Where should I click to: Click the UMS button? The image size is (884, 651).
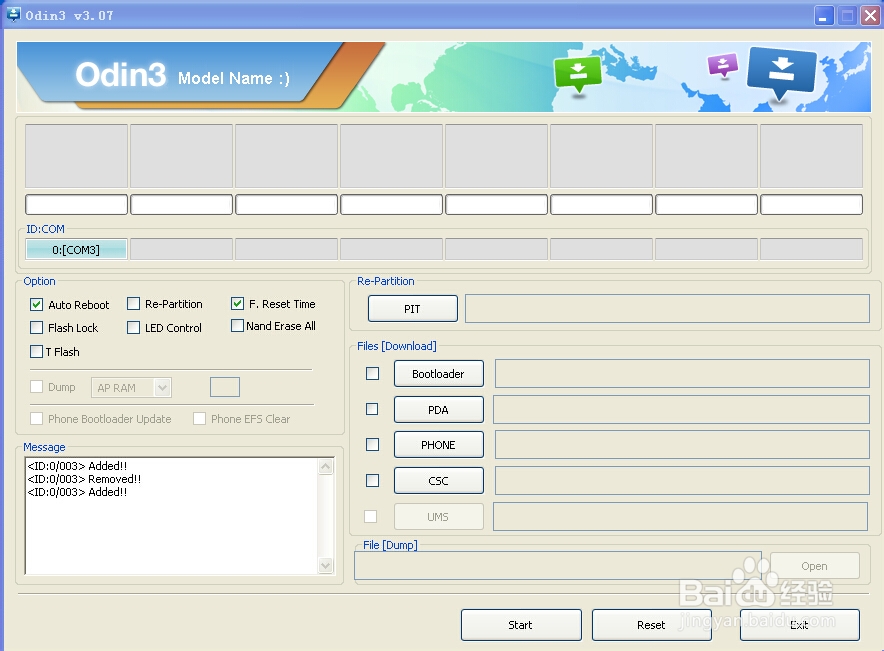coord(439,517)
